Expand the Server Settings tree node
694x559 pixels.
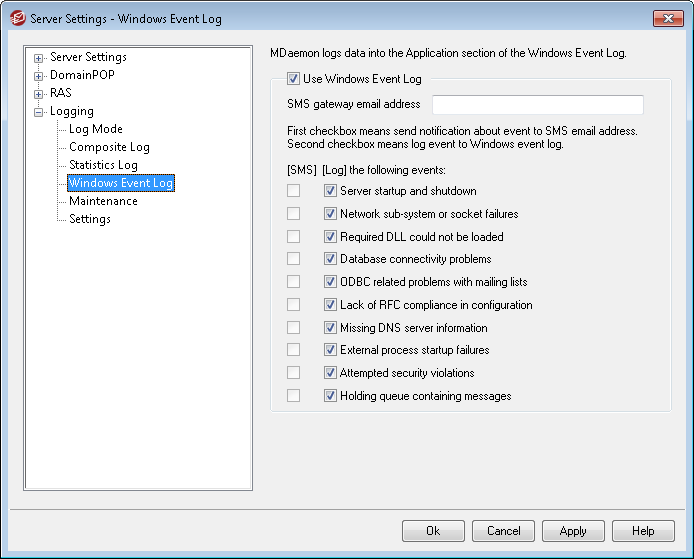39,58
